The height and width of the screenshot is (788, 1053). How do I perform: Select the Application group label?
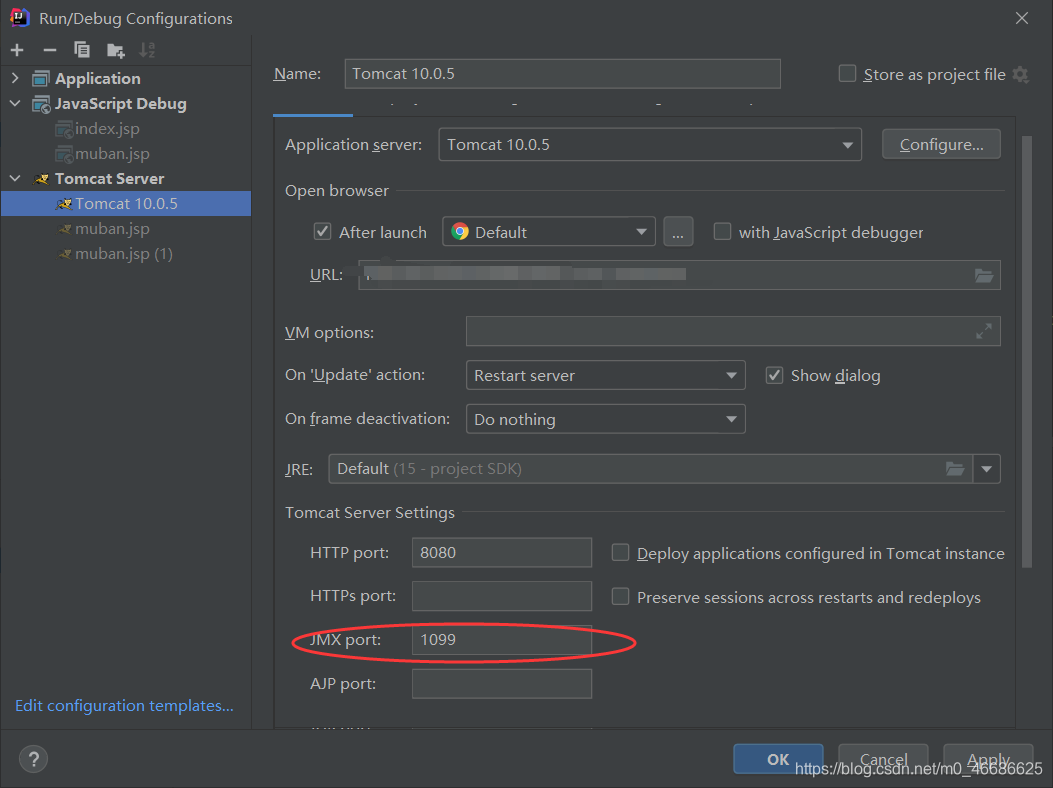coord(97,79)
